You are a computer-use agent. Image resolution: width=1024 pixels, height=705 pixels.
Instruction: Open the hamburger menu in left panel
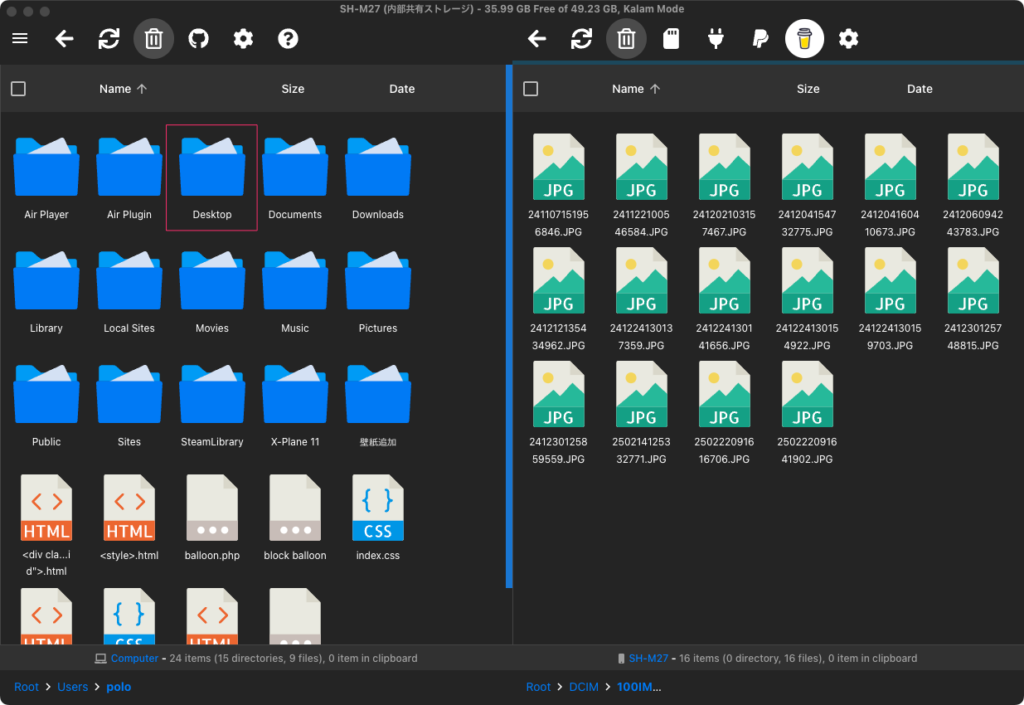20,39
